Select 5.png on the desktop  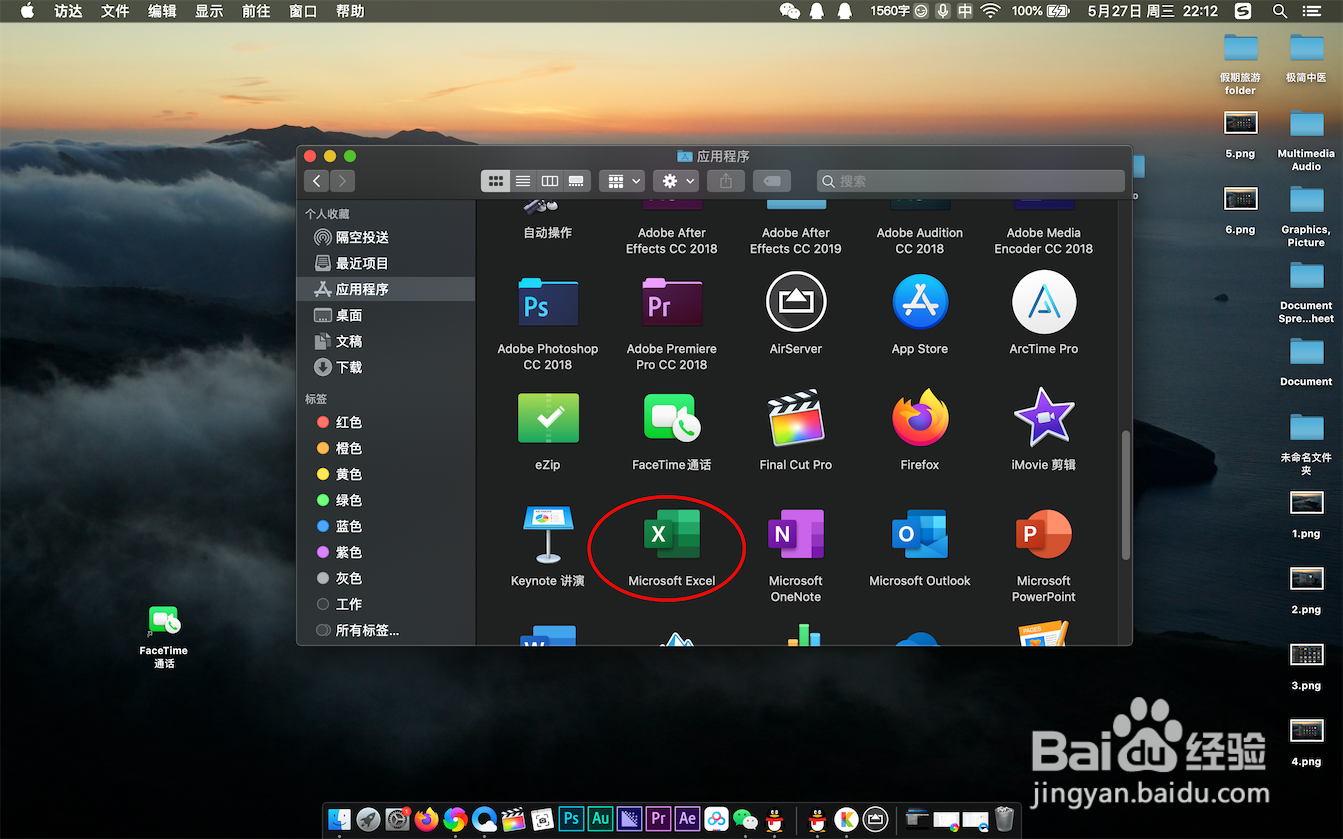pyautogui.click(x=1240, y=135)
